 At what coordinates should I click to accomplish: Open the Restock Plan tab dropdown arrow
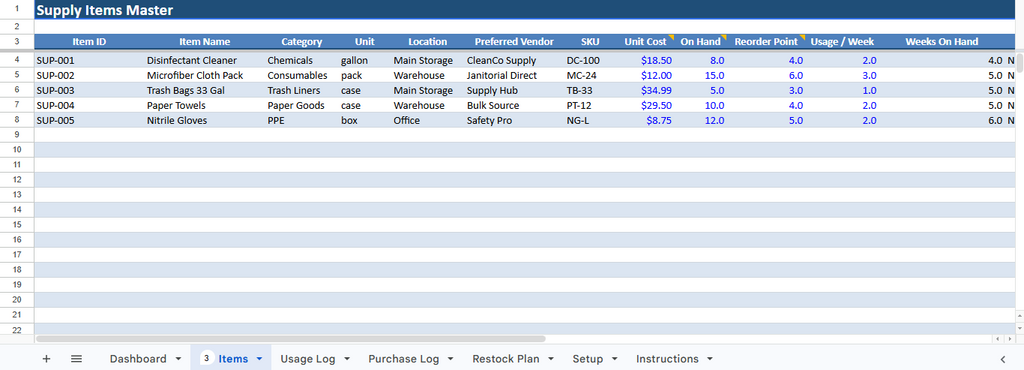click(x=551, y=359)
